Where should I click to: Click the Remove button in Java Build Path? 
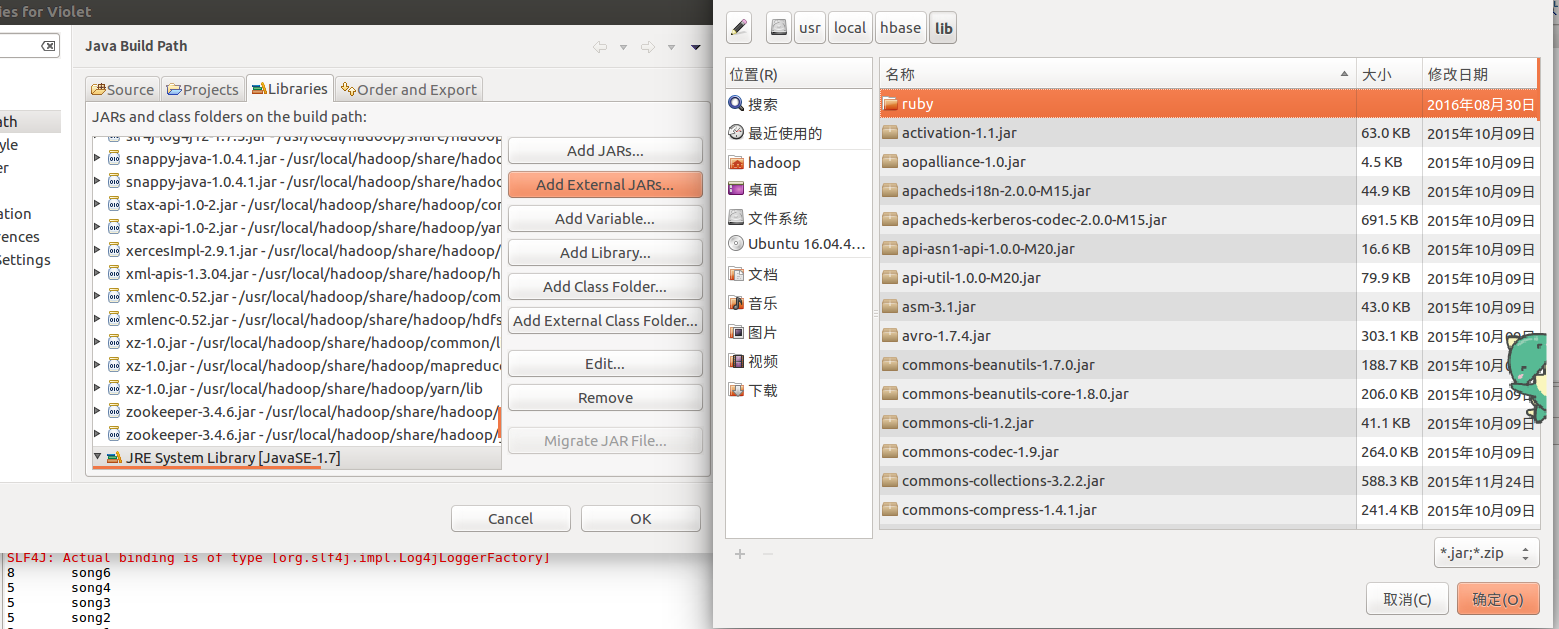(605, 397)
